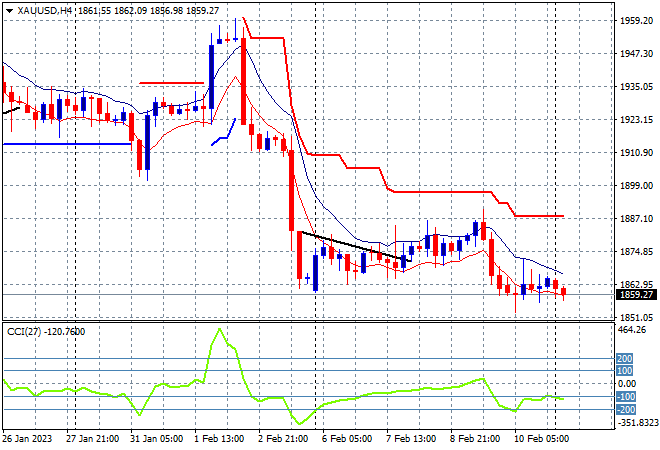The width and height of the screenshot is (660, 450).
Task: Select the CCI(27) -120.7600 indicator label
Action: (46, 332)
